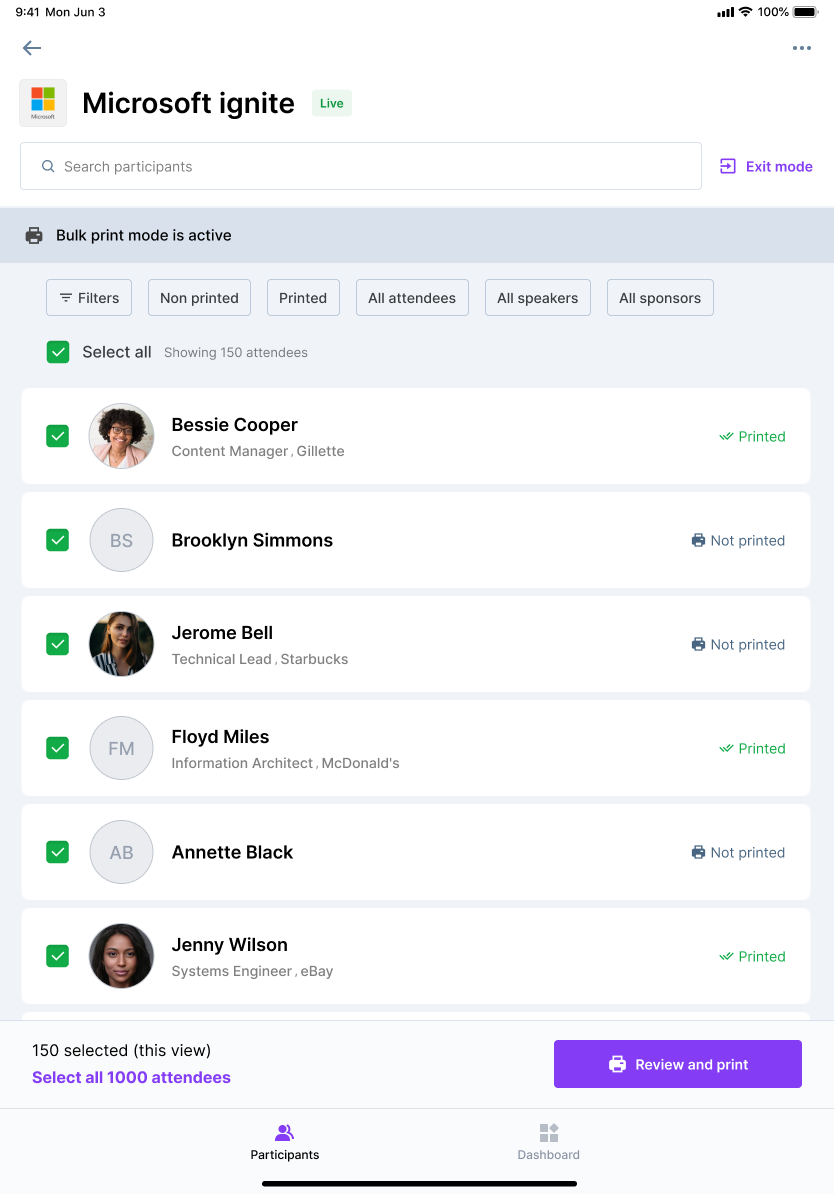Uncheck Jenny Wilson's checkbox

(x=58, y=956)
